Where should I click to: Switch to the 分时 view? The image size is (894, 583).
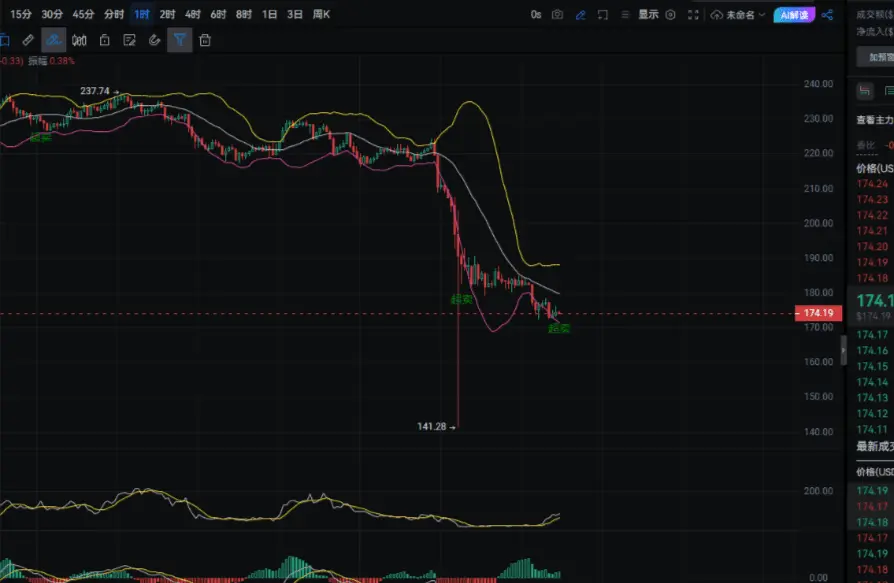(114, 14)
